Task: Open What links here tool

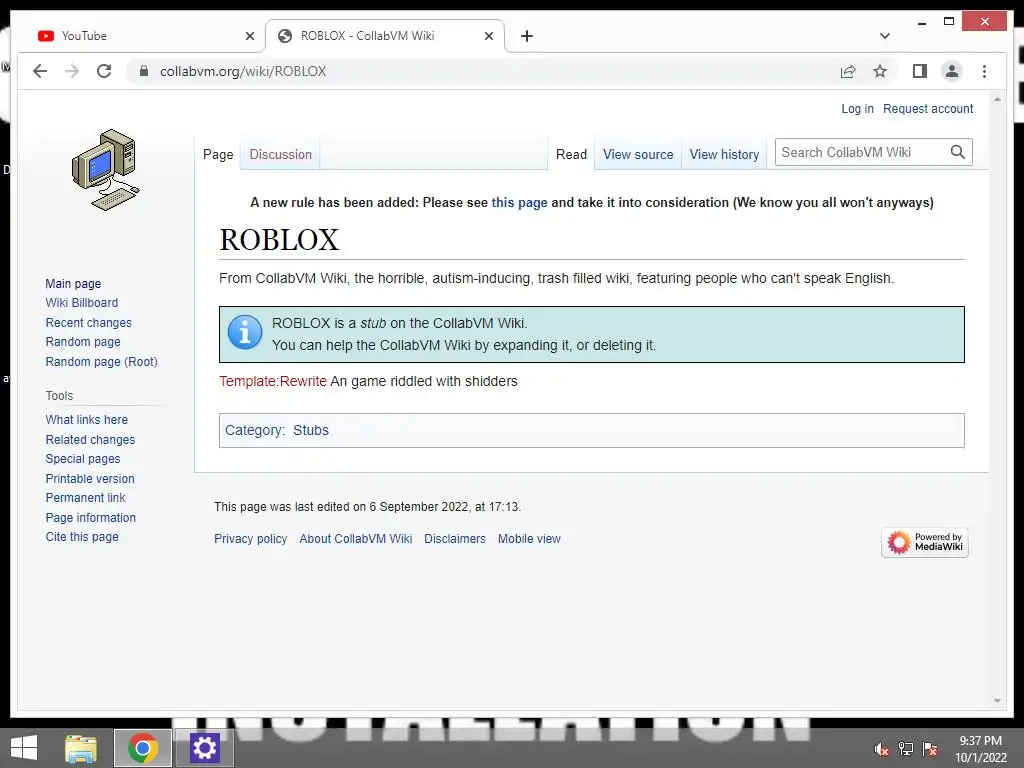Action: click(x=86, y=420)
